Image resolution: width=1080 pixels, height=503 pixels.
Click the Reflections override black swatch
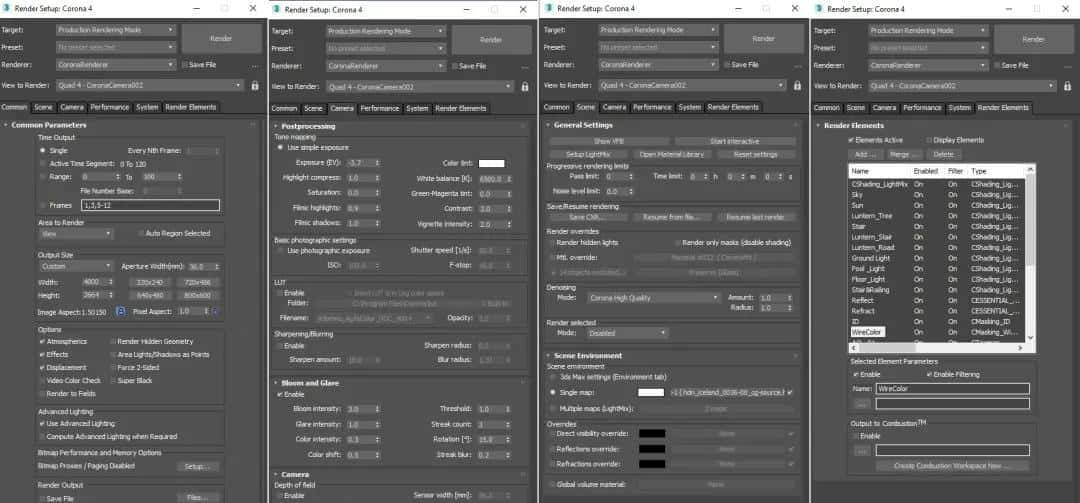pos(652,449)
